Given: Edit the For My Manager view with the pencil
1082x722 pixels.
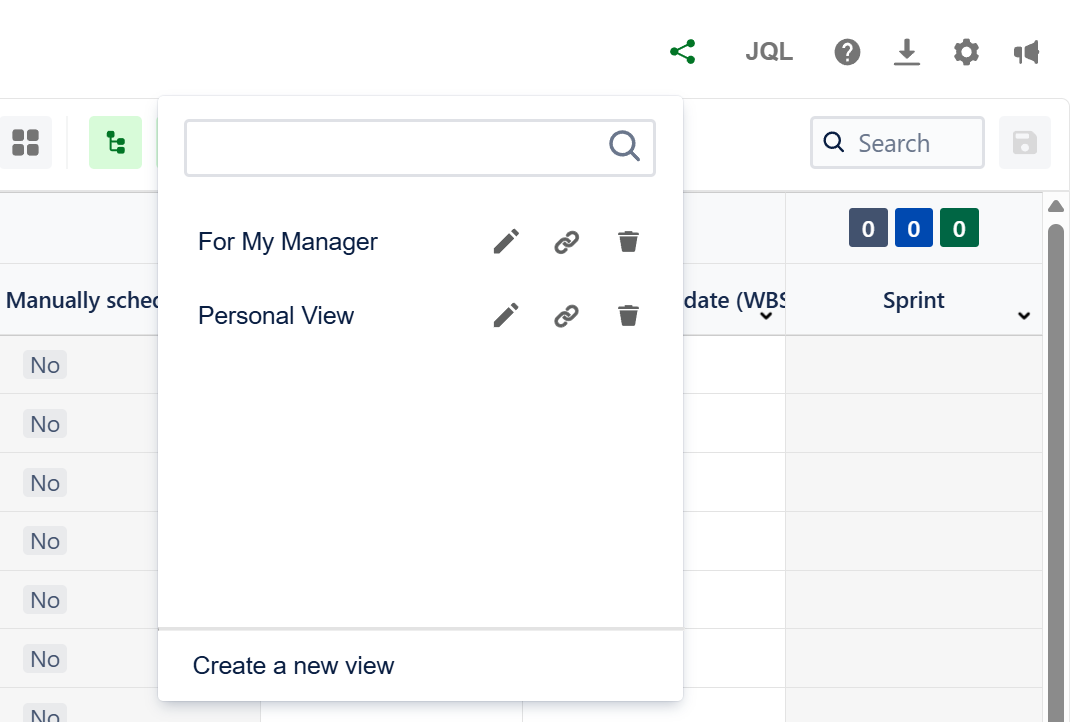Looking at the screenshot, I should point(506,241).
